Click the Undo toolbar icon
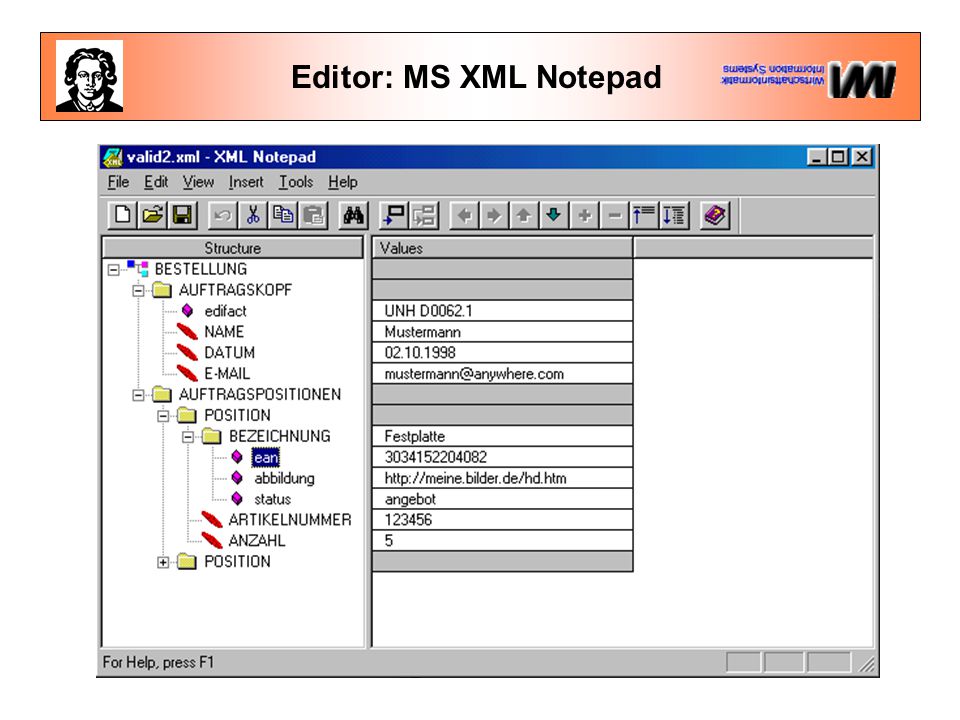The image size is (960, 720). 223,216
